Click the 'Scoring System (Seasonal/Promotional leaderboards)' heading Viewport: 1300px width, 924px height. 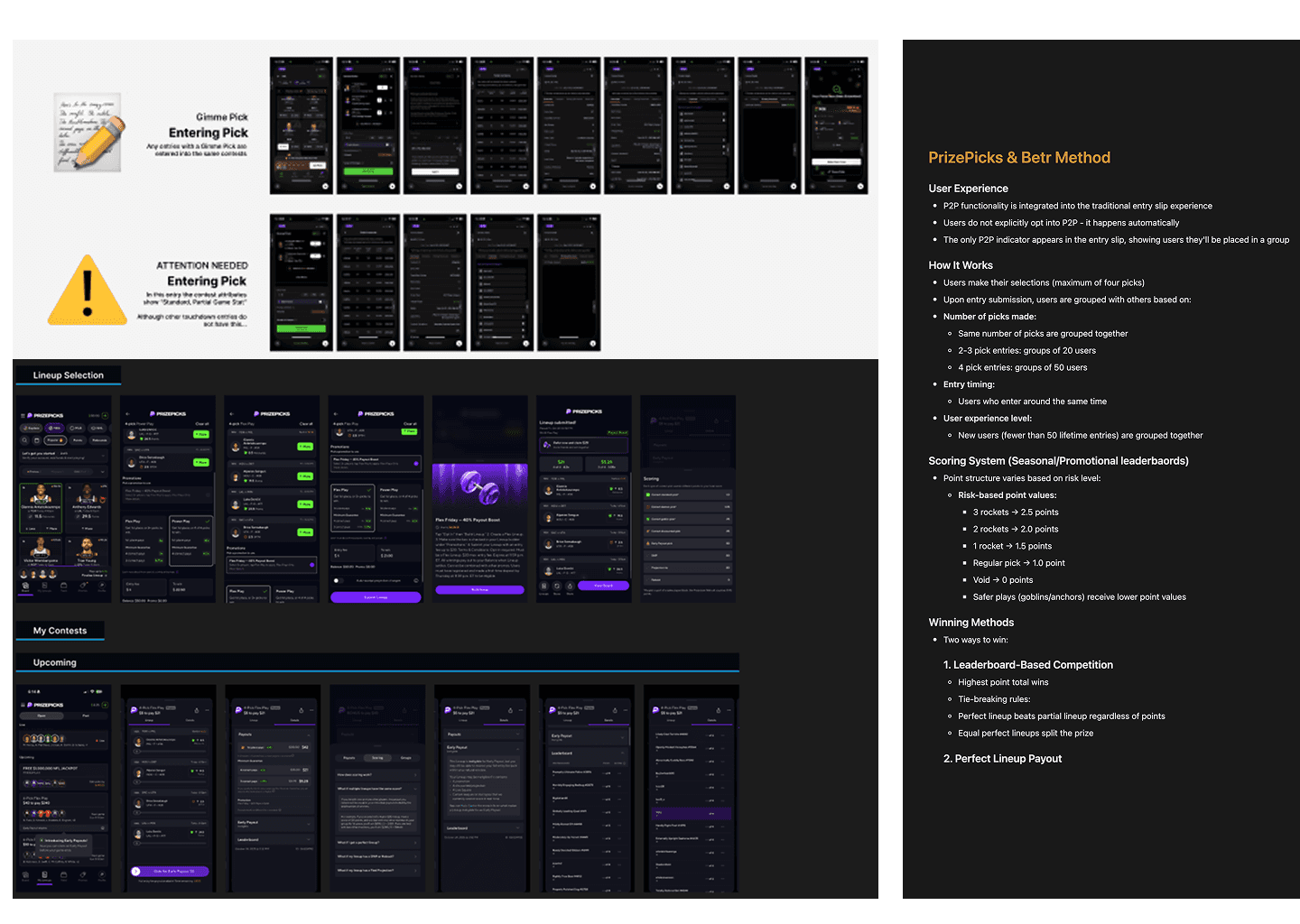pyautogui.click(x=1058, y=460)
